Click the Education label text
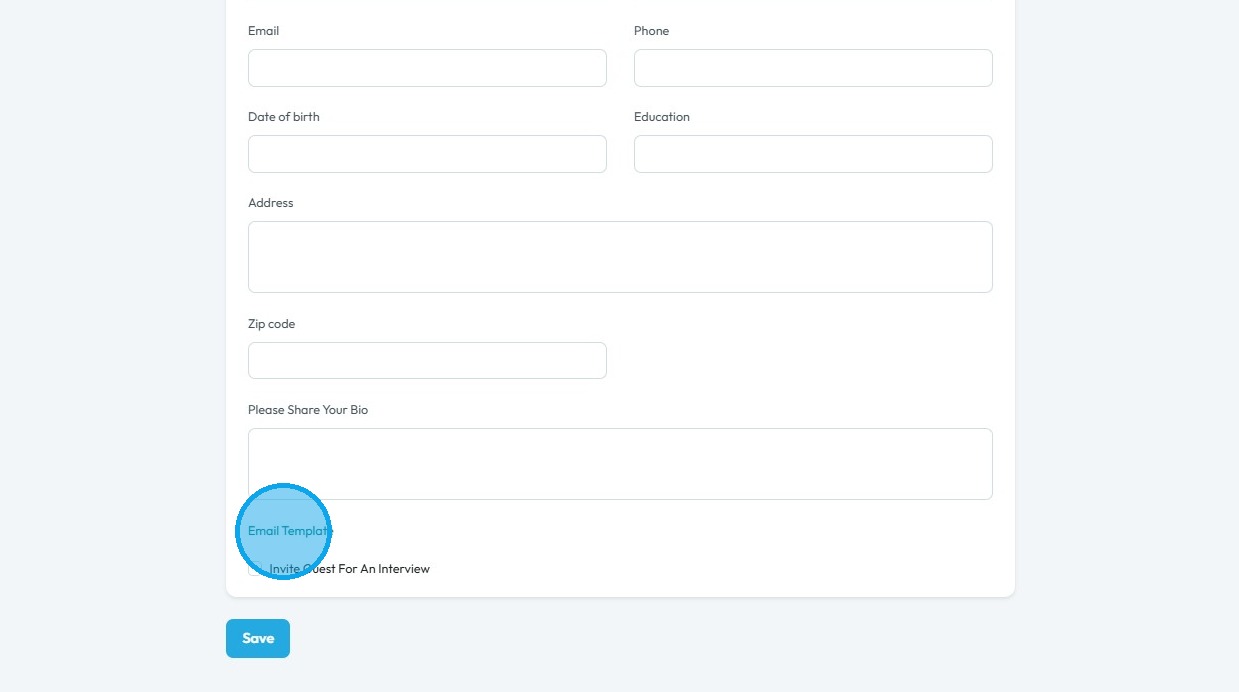This screenshot has height=692, width=1239. click(x=662, y=117)
